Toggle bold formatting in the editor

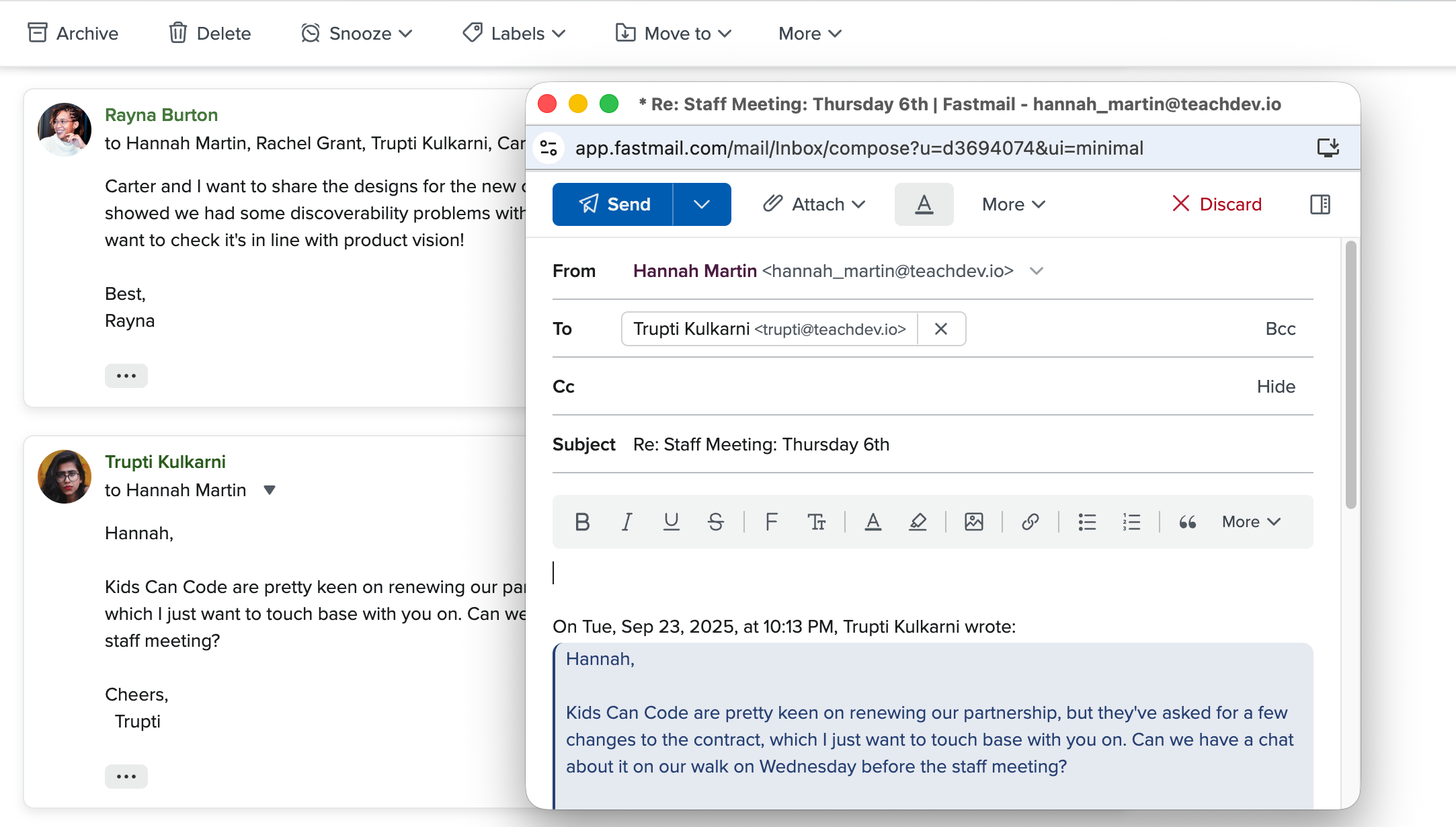582,522
